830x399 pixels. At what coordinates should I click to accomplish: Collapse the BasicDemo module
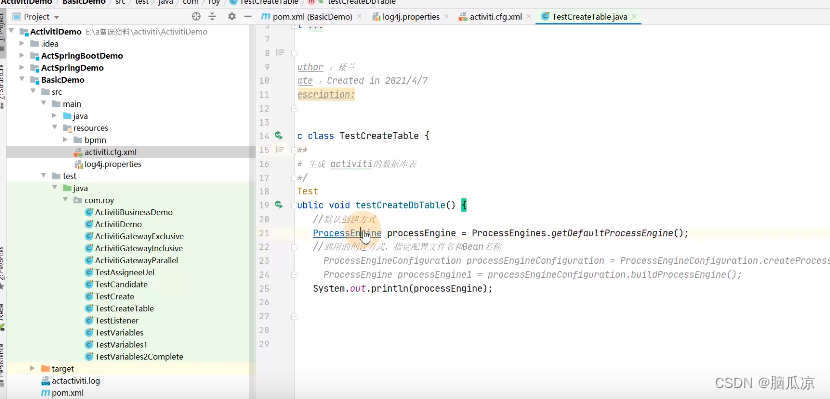coord(22,80)
